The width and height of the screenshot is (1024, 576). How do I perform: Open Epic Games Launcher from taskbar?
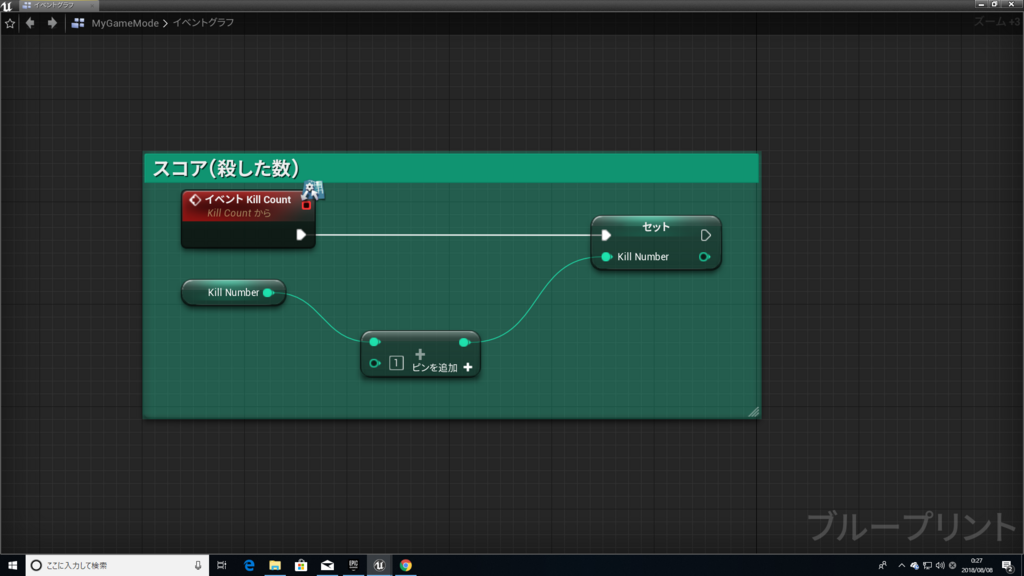353,566
